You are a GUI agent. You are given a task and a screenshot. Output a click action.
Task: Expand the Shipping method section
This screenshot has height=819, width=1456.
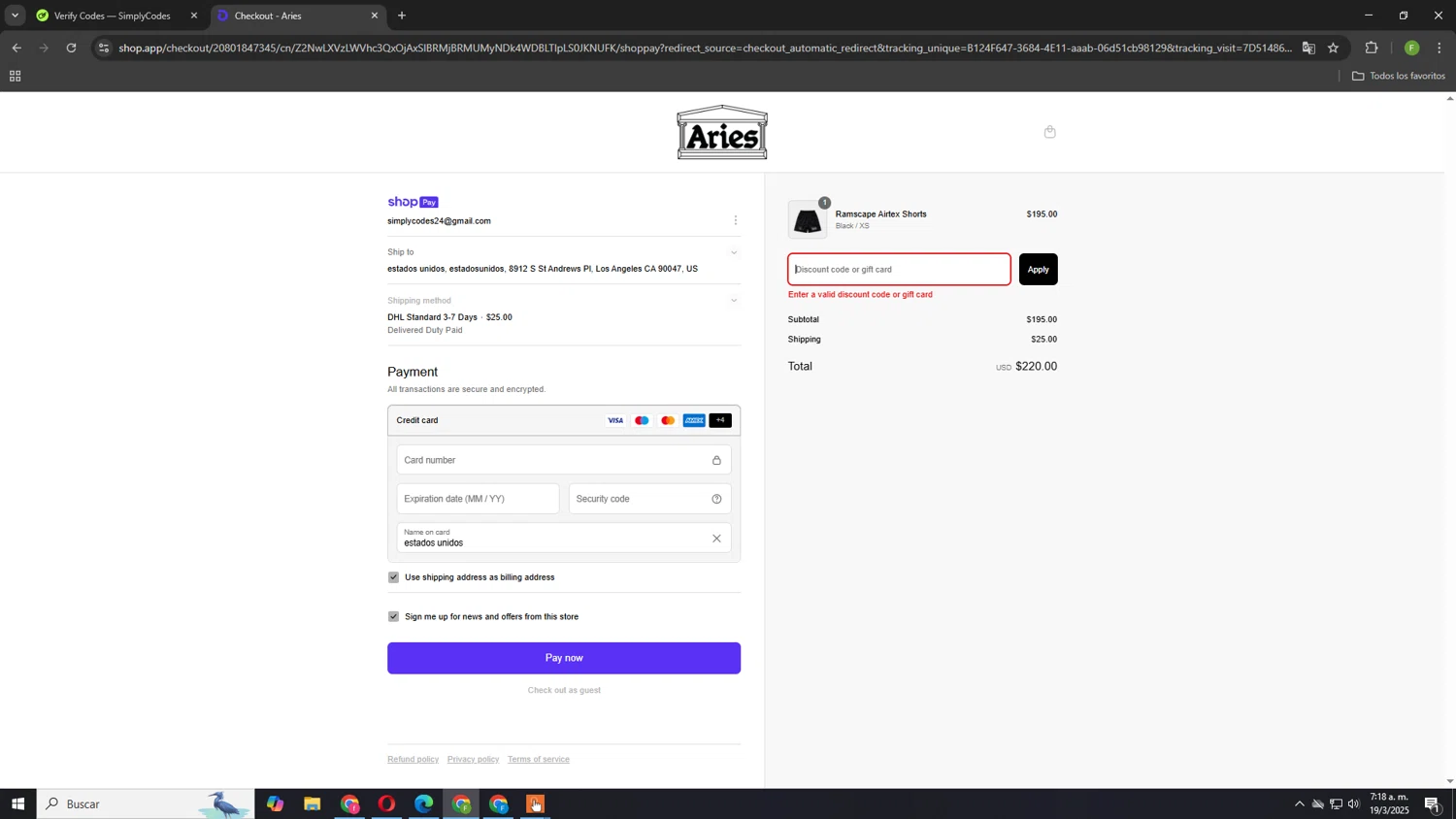click(x=734, y=301)
